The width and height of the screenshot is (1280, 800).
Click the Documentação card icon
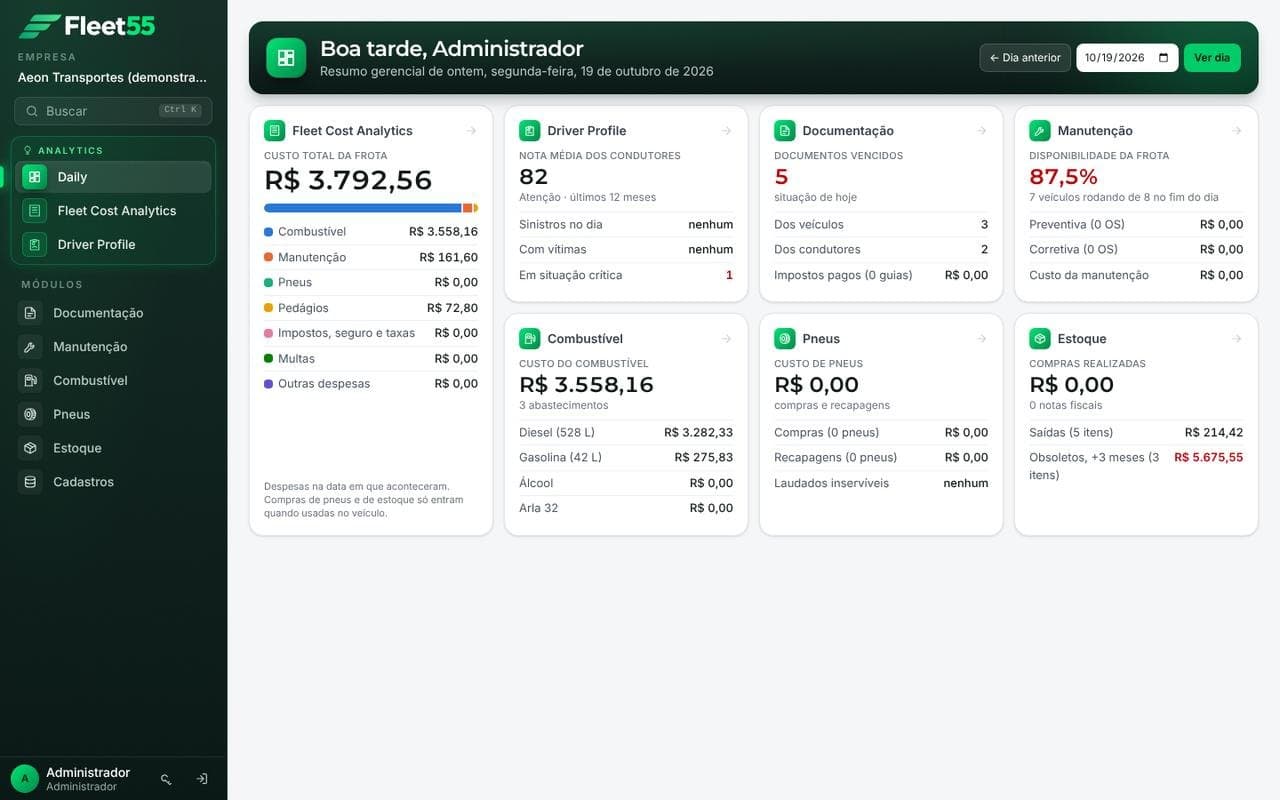pos(784,131)
